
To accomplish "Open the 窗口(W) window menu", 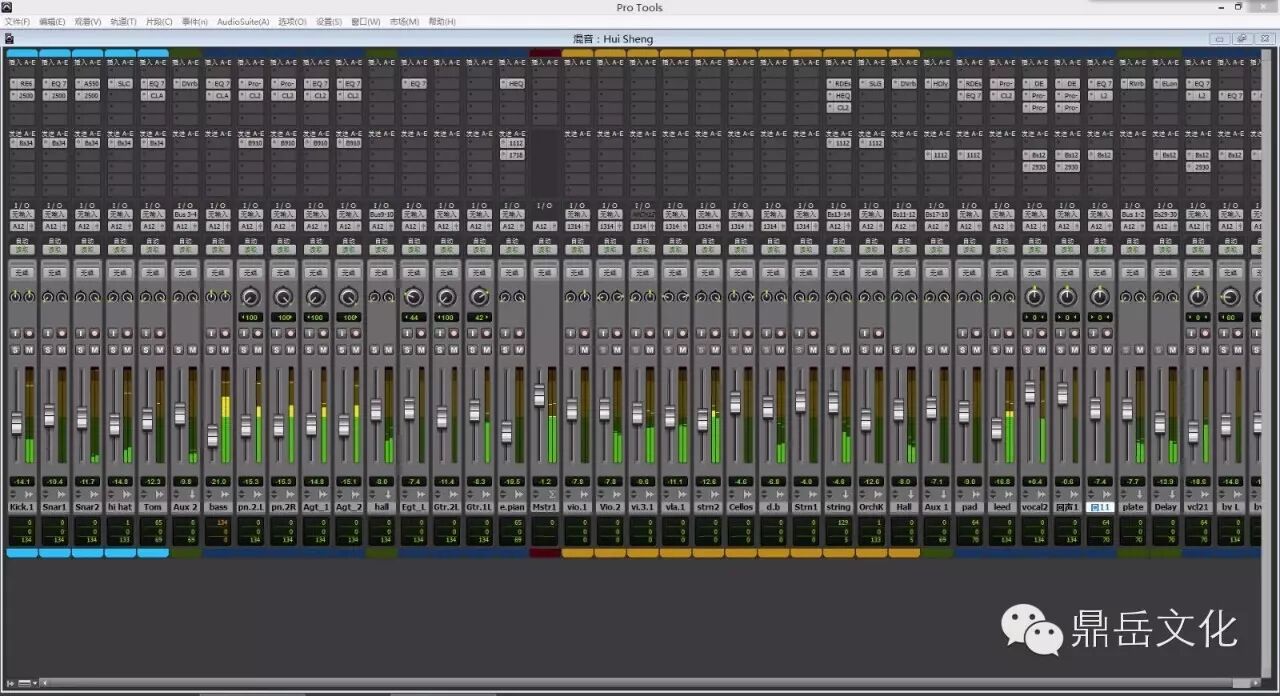I will tap(366, 21).
